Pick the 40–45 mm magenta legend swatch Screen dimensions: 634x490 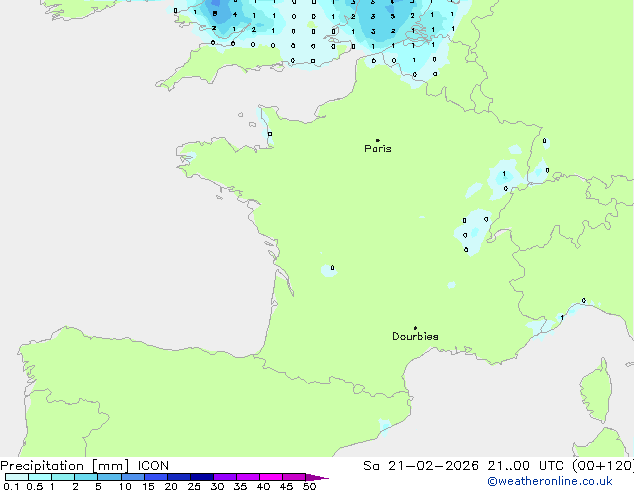coord(271,477)
